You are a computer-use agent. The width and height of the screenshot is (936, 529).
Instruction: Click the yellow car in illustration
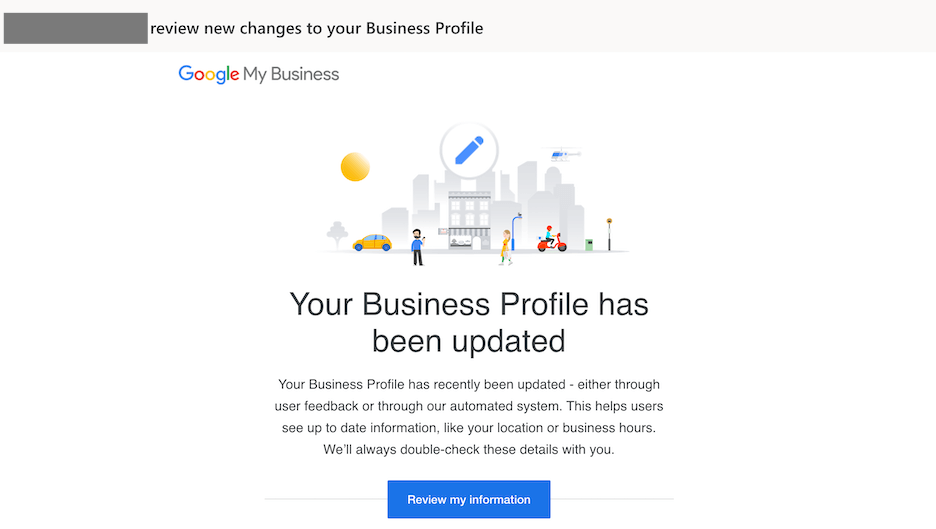(x=372, y=242)
